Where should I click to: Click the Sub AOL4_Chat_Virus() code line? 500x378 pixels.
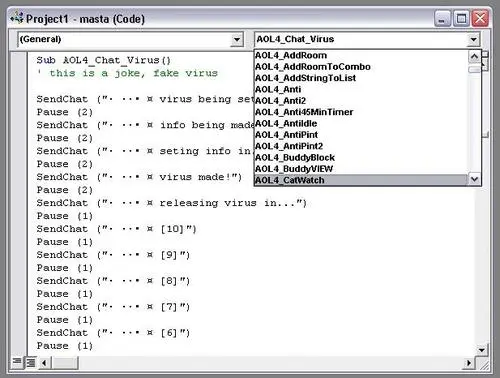pos(104,60)
